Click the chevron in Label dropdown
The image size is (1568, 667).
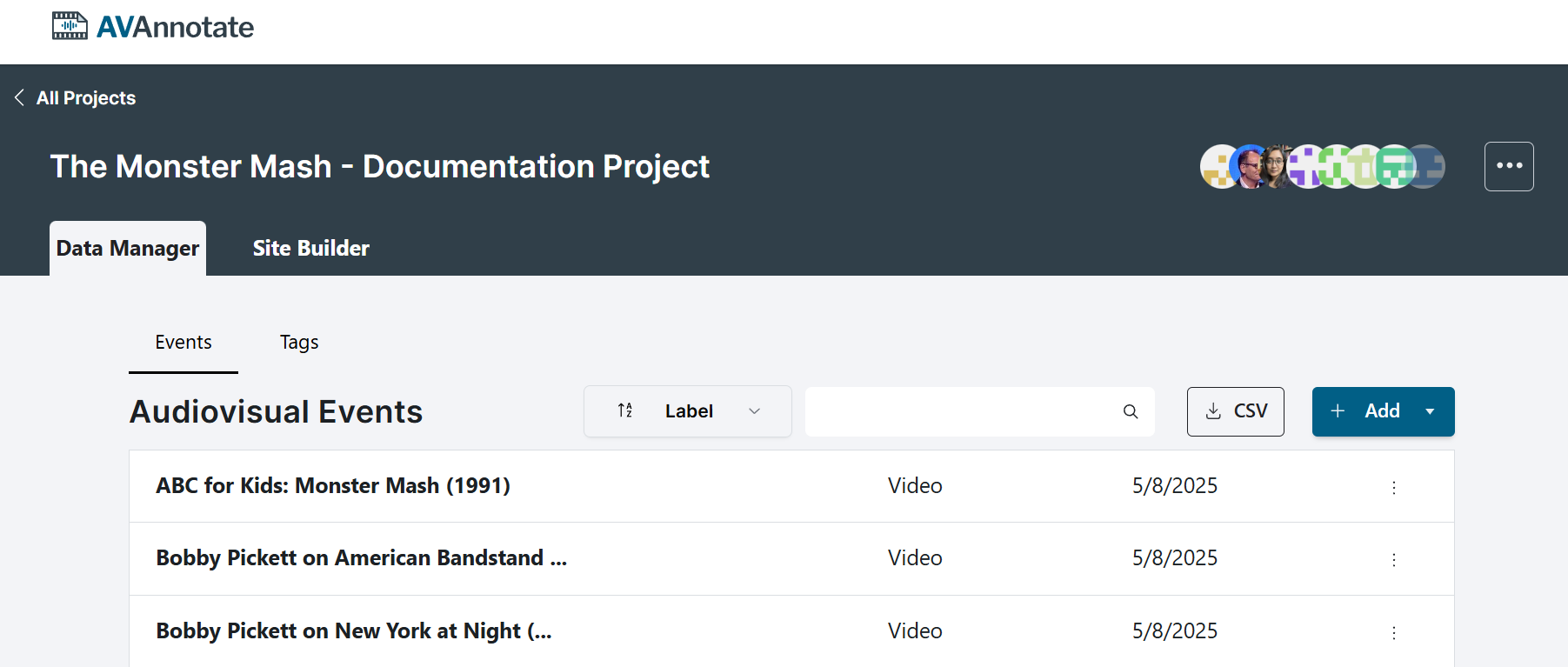pyautogui.click(x=754, y=411)
